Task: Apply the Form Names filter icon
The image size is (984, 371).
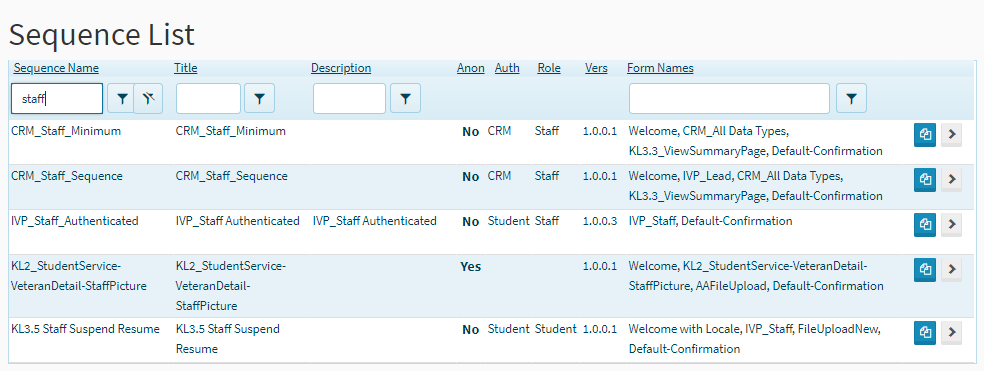Action: click(x=851, y=99)
